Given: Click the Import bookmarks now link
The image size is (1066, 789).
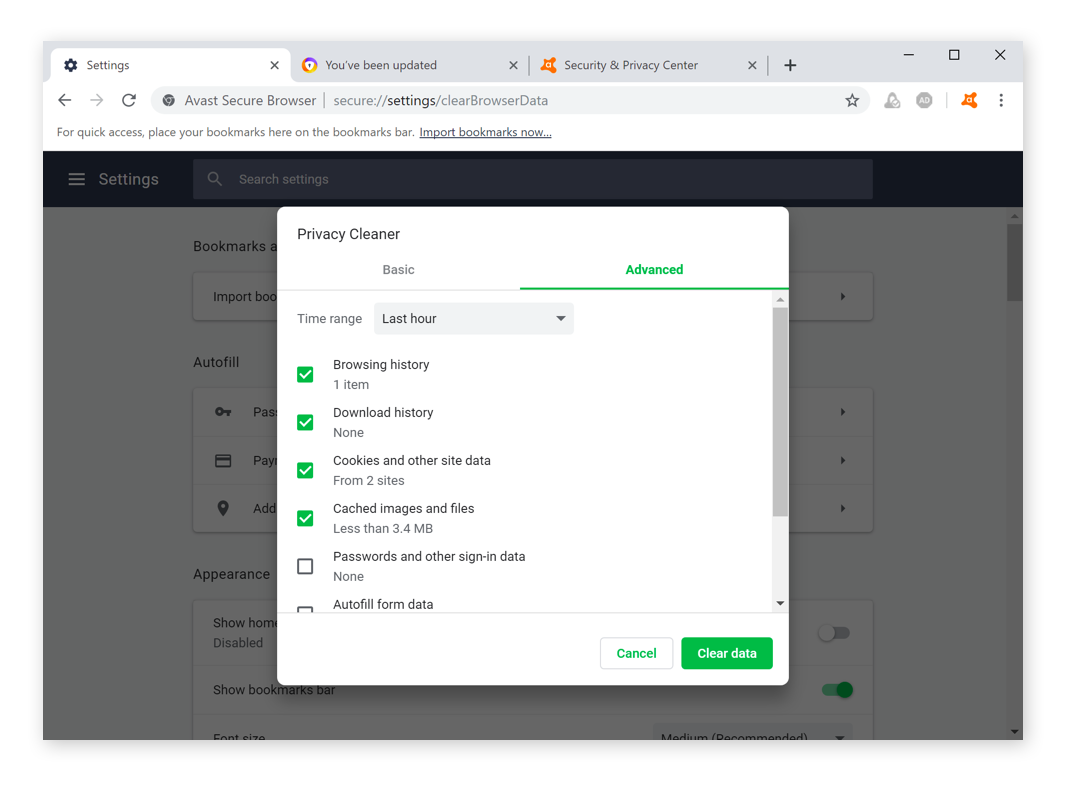Looking at the screenshot, I should [x=485, y=132].
